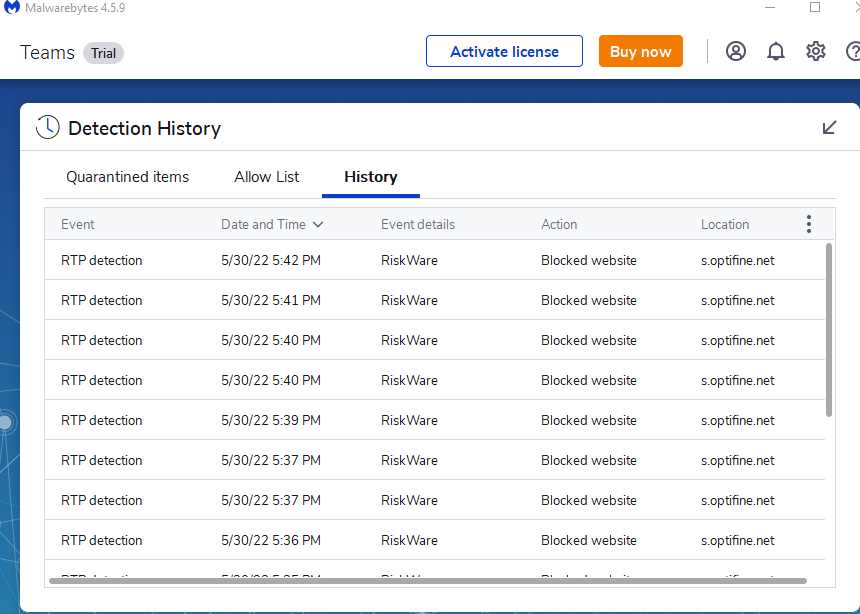
Task: Maximize the Malwarebytes window
Action: tap(815, 7)
